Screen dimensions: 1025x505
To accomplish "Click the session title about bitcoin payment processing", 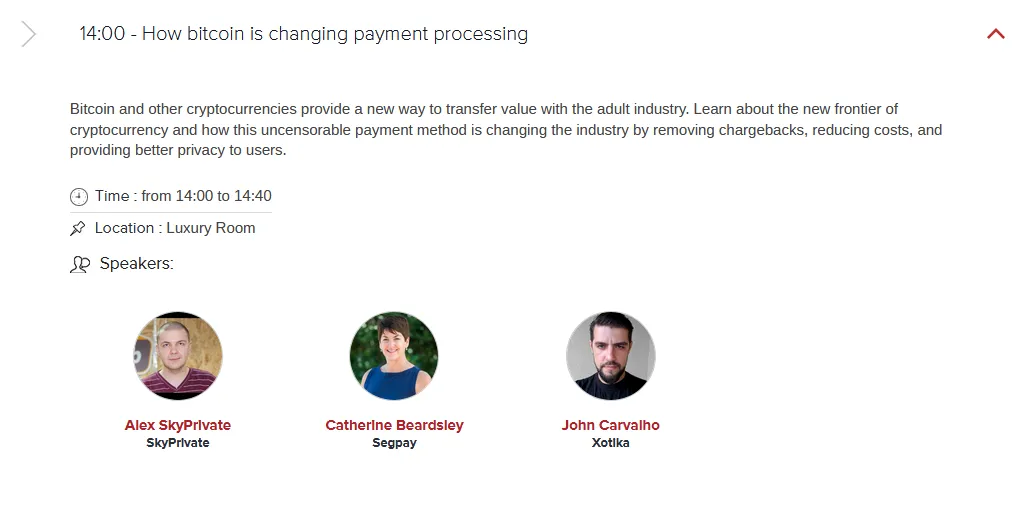I will point(303,33).
